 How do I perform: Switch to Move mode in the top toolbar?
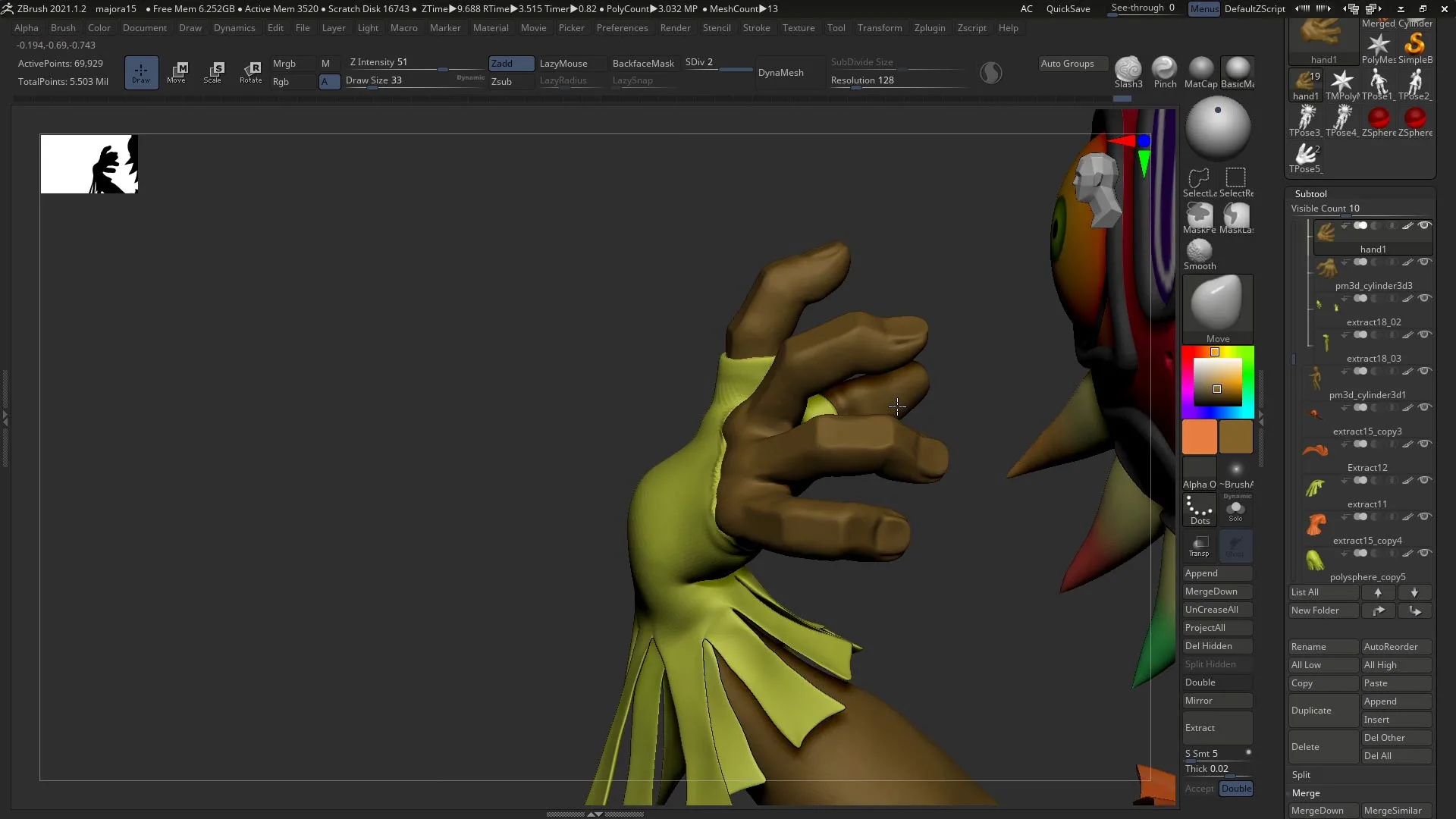(x=177, y=72)
